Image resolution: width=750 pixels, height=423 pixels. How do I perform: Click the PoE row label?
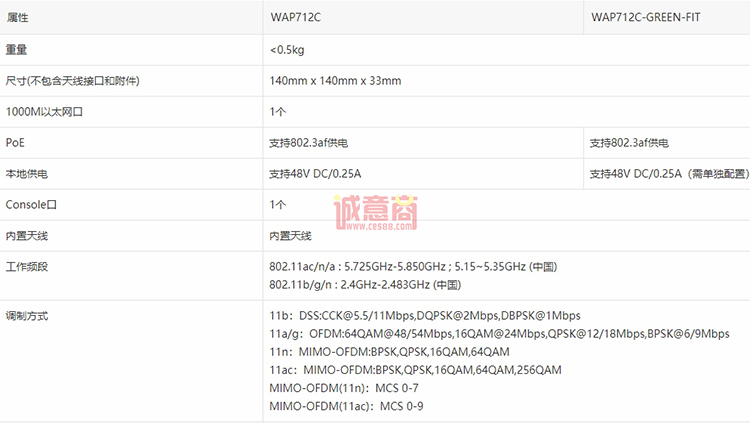(x=15, y=143)
